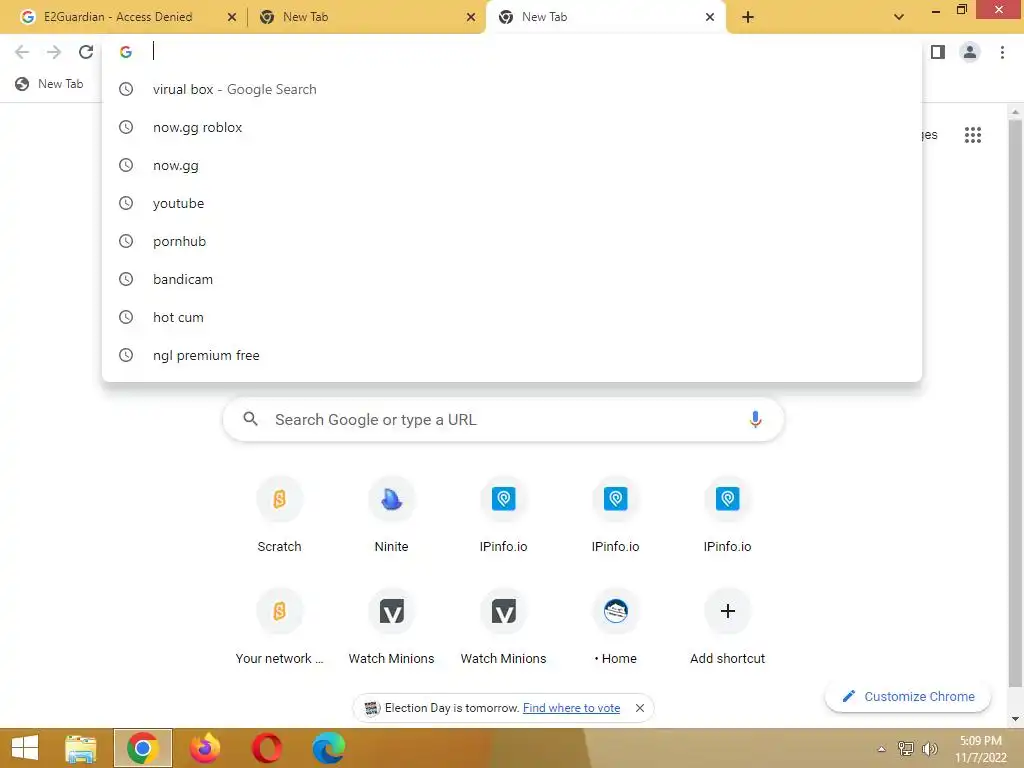Image resolution: width=1024 pixels, height=768 pixels.
Task: Open the Chrome side panel icon
Action: (x=938, y=52)
